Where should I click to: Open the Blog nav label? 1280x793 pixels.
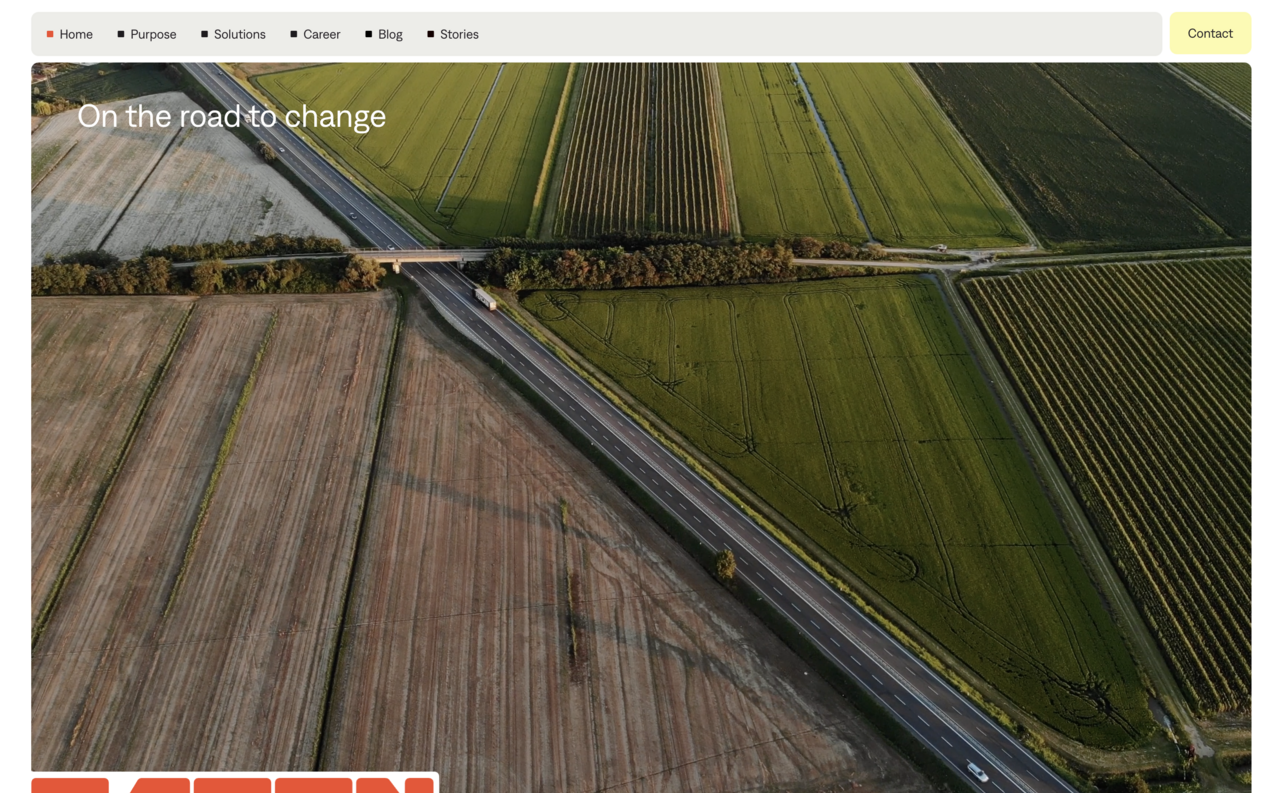(x=390, y=34)
